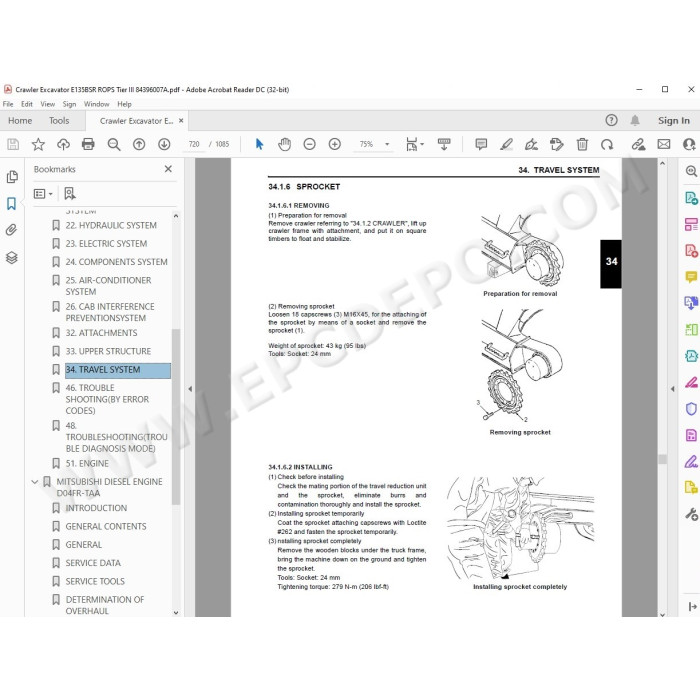
Task: Open the File menu
Action: 8,104
